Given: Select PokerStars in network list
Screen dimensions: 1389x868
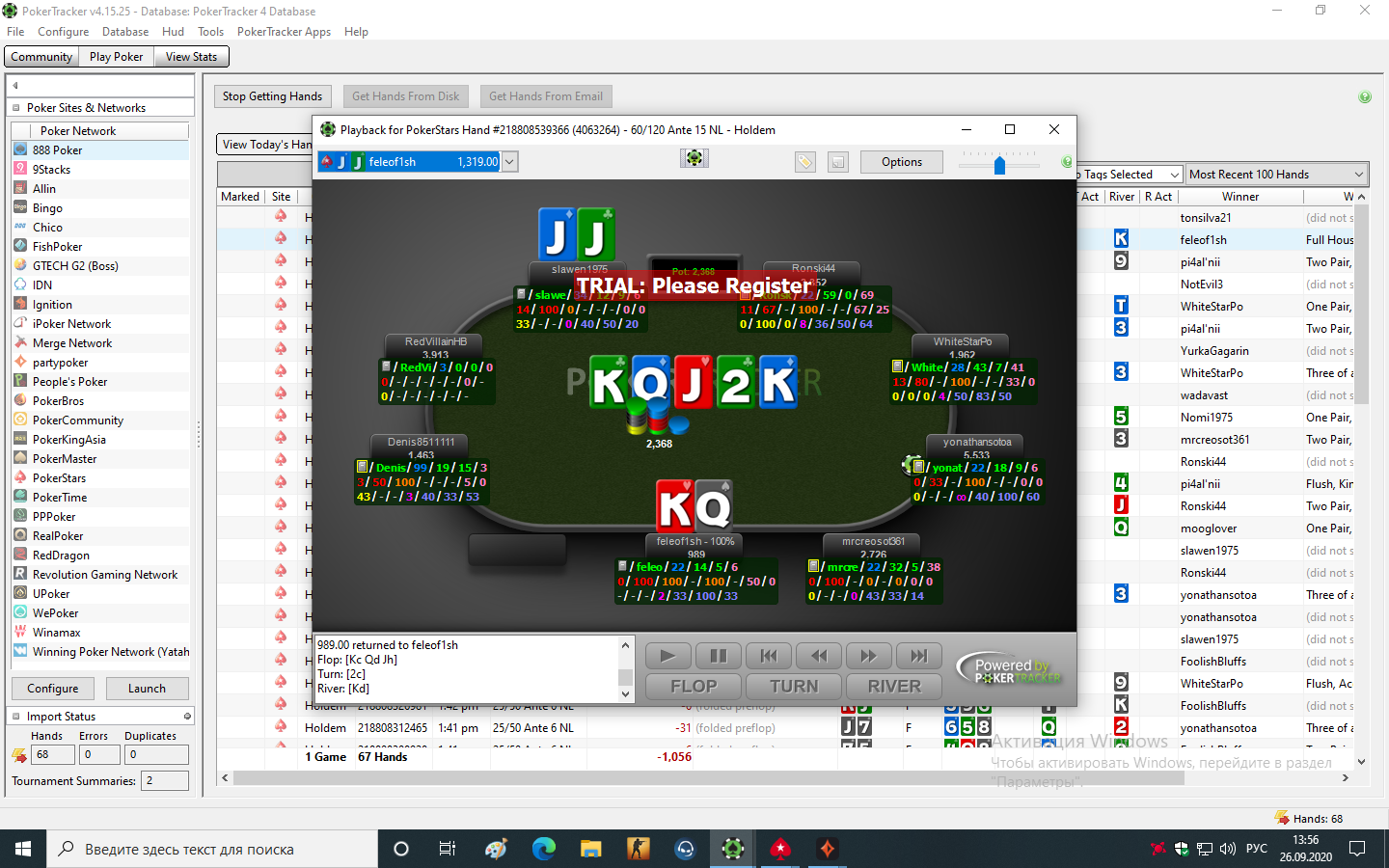Looking at the screenshot, I should [x=100, y=478].
